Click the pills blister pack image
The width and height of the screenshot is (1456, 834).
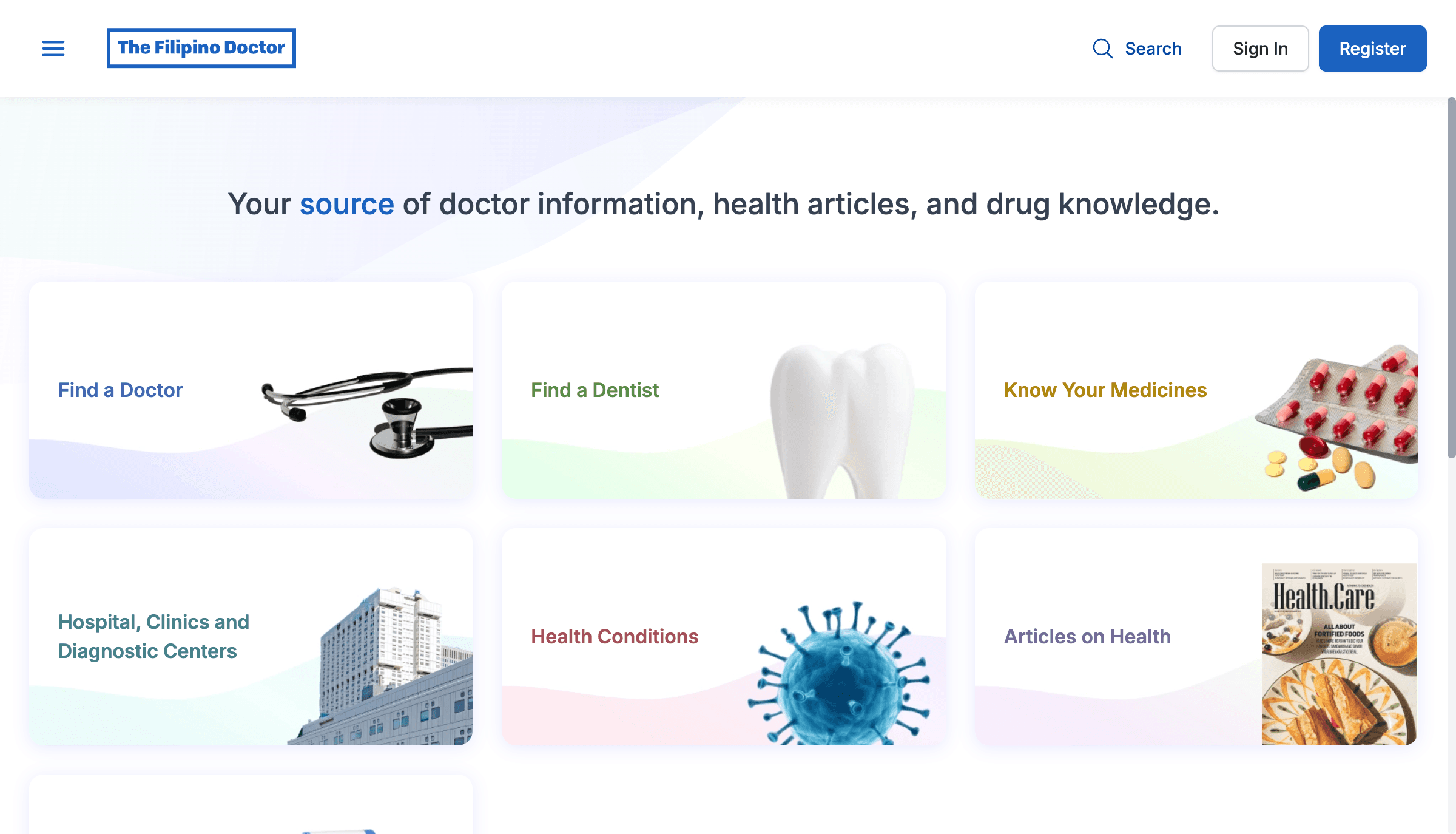(1338, 418)
